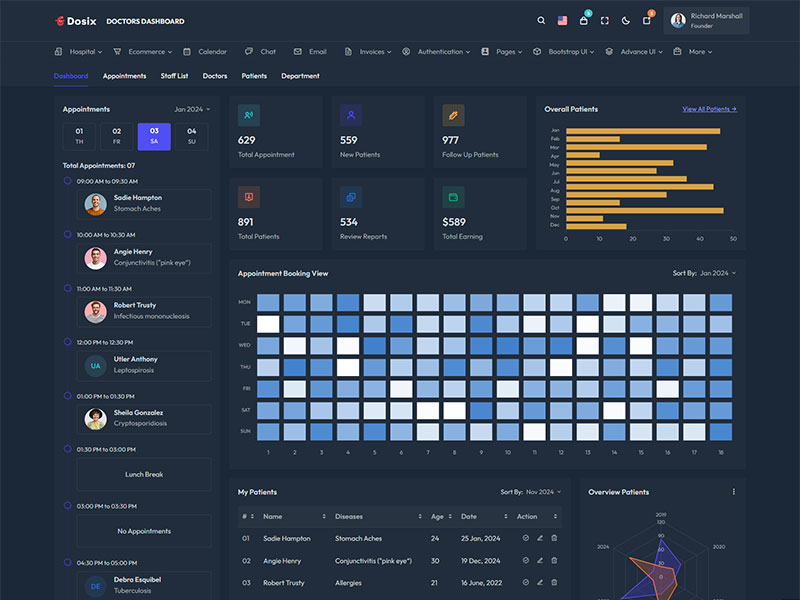The width and height of the screenshot is (800, 600).
Task: Approve Robert Trusty's row via the check icon
Action: [x=526, y=582]
